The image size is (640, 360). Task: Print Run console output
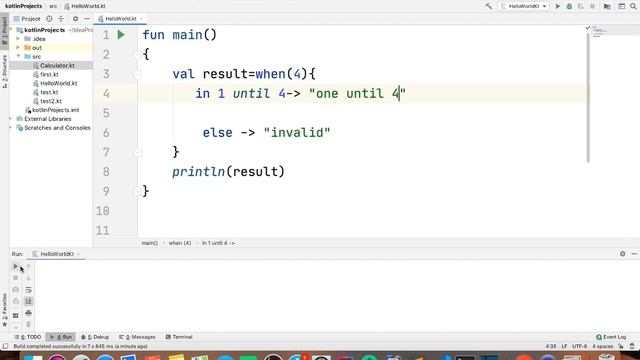tap(28, 313)
